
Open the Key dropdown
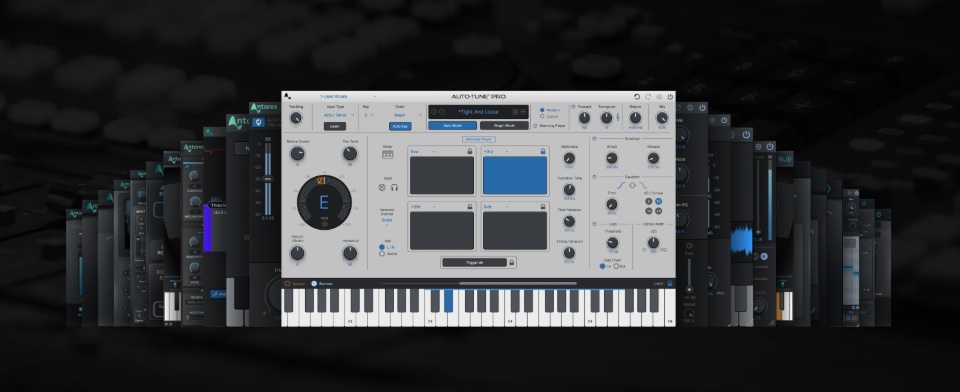coord(369,115)
